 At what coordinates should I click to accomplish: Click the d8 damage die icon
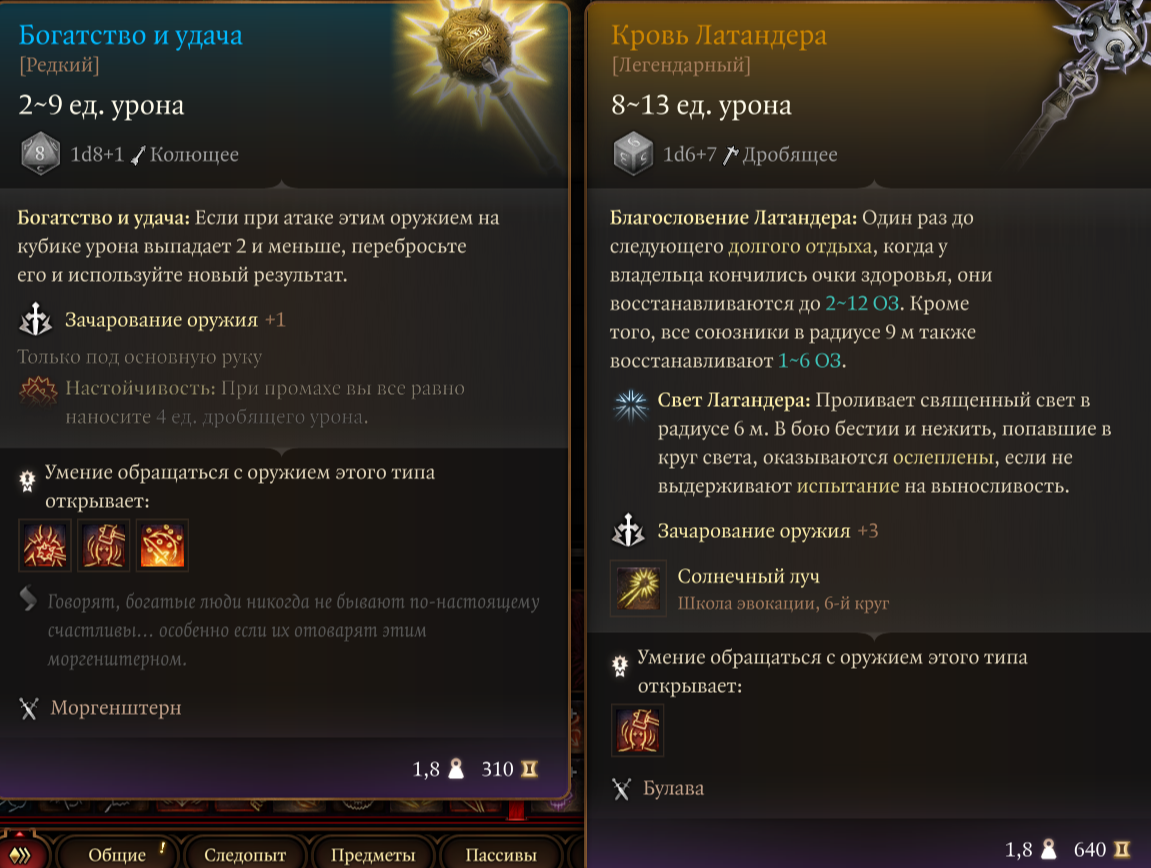[x=40, y=154]
